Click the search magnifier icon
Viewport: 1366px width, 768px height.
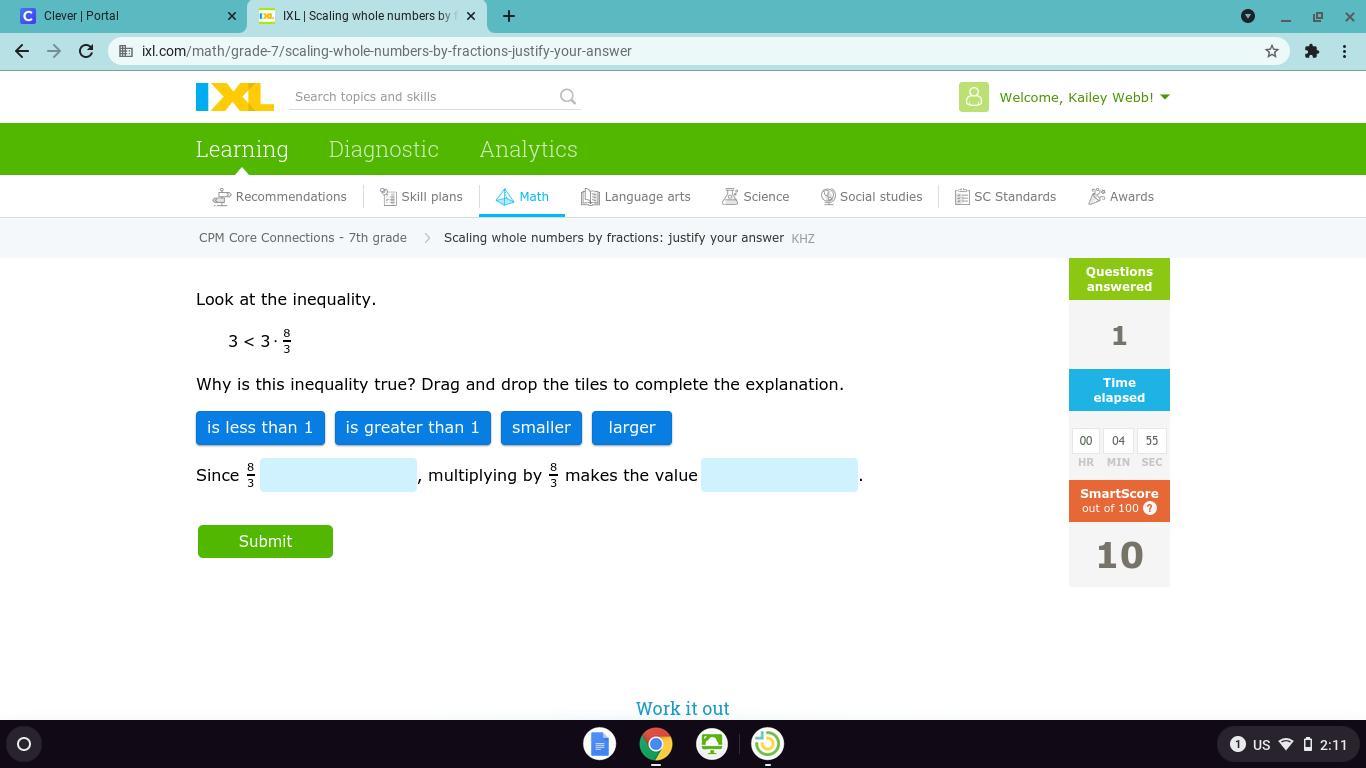pos(568,97)
